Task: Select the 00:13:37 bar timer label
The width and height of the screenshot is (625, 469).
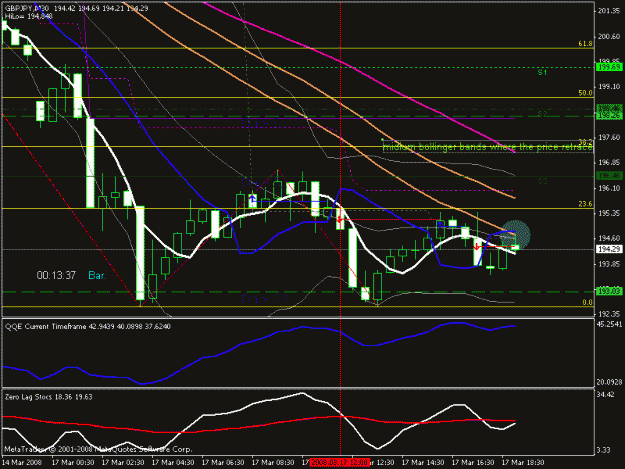Action: tap(56, 275)
